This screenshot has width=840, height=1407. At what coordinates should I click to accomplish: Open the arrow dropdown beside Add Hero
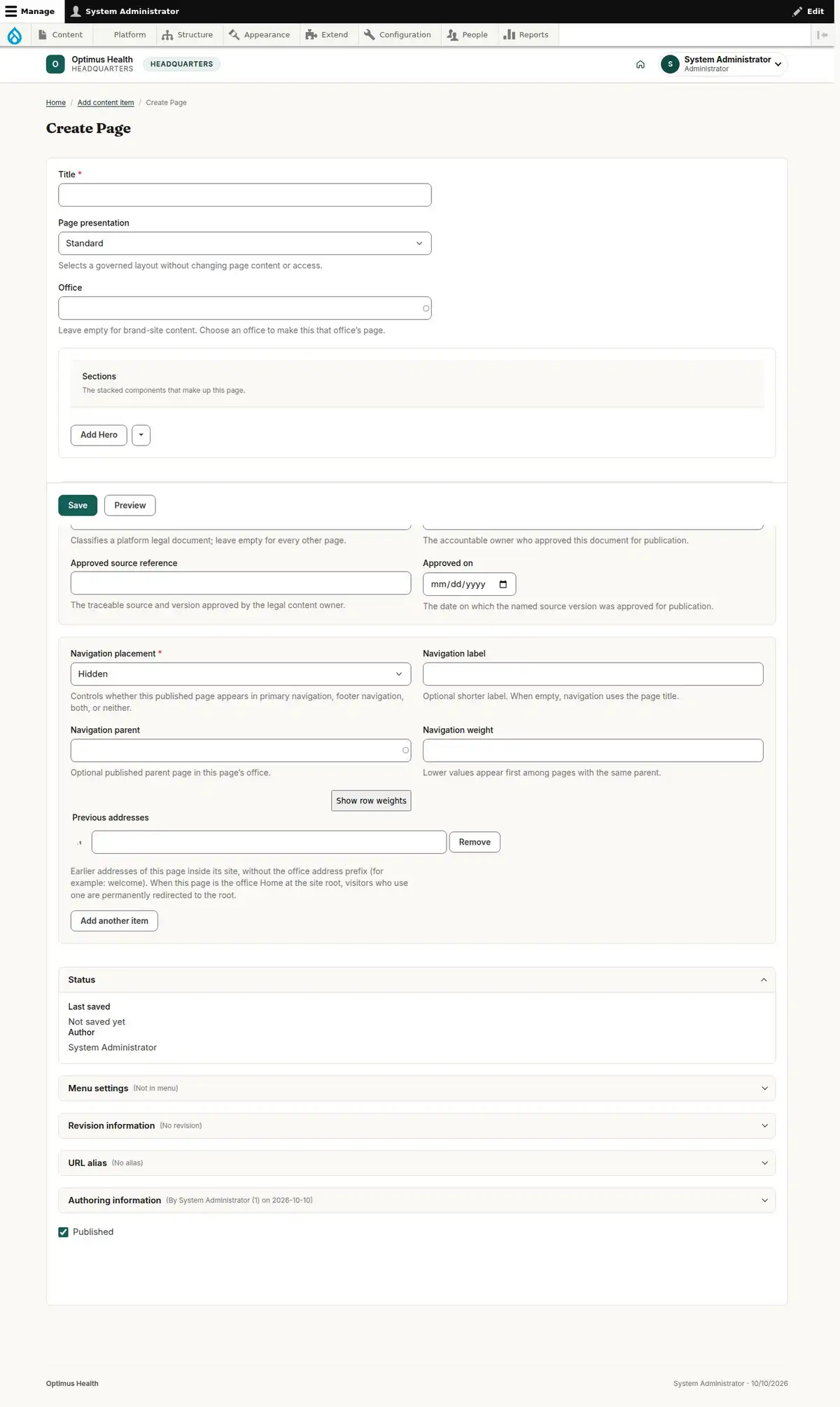(x=141, y=435)
